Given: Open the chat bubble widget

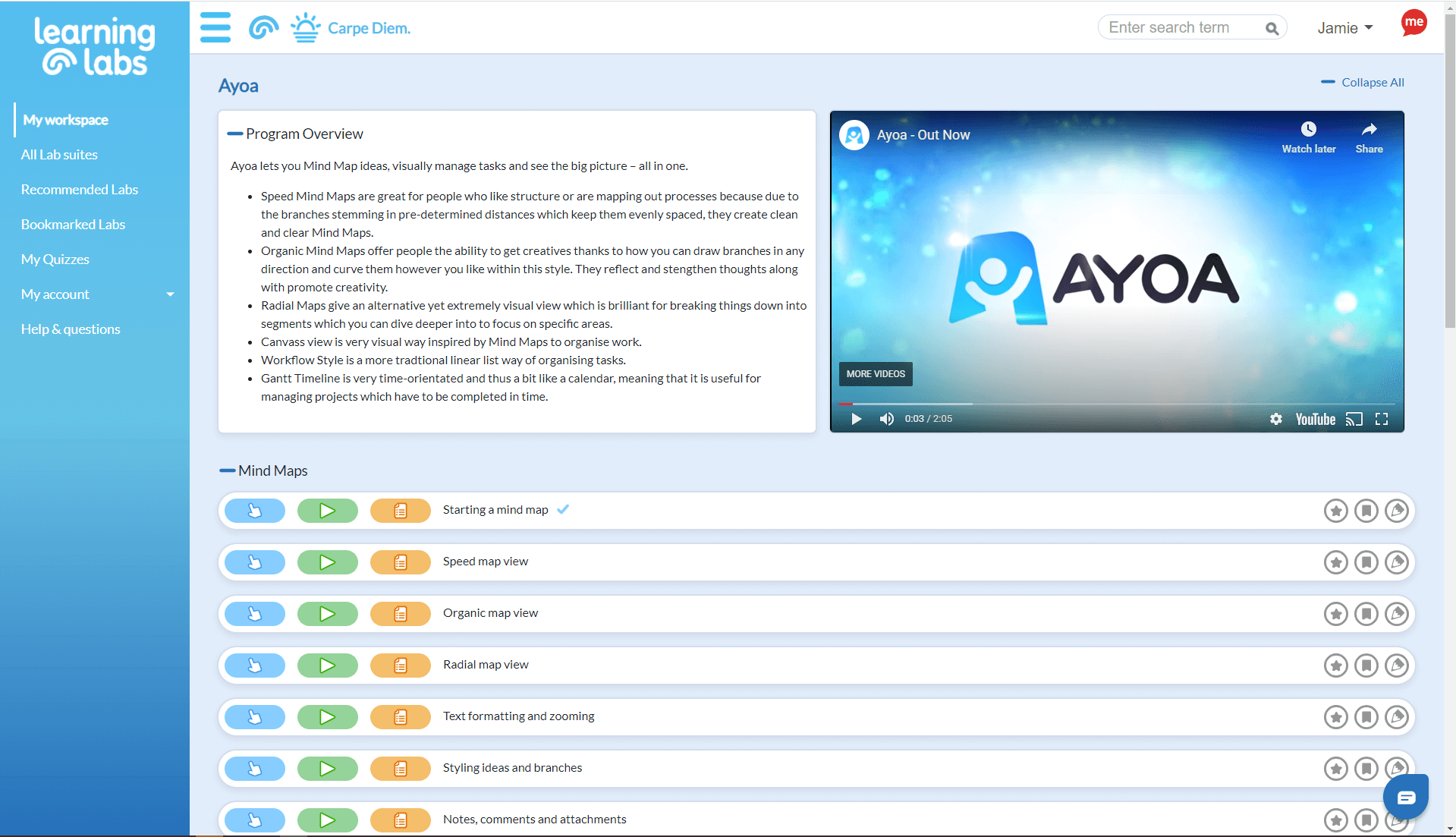Looking at the screenshot, I should [1406, 797].
